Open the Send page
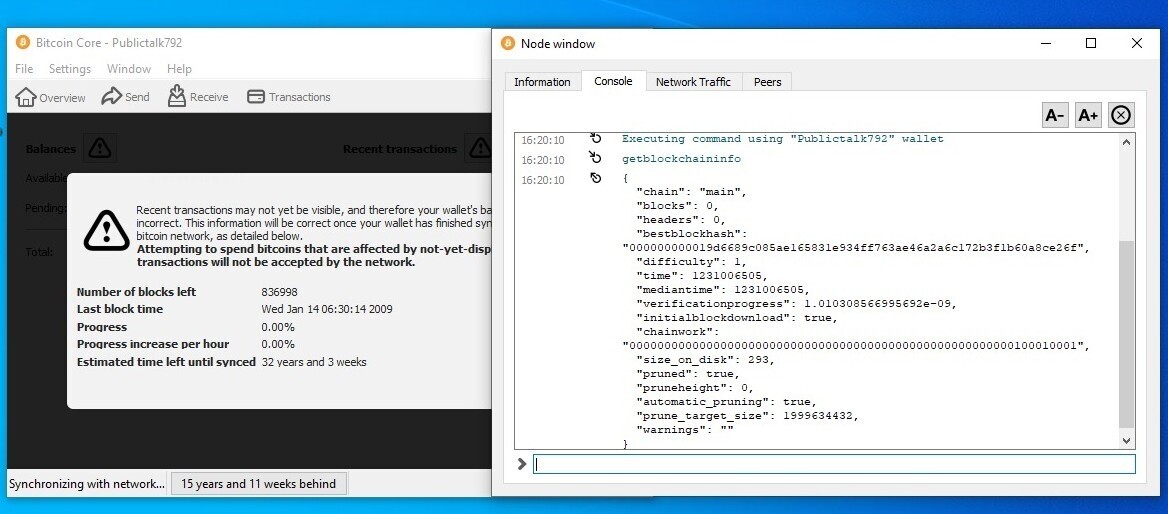 tap(125, 97)
